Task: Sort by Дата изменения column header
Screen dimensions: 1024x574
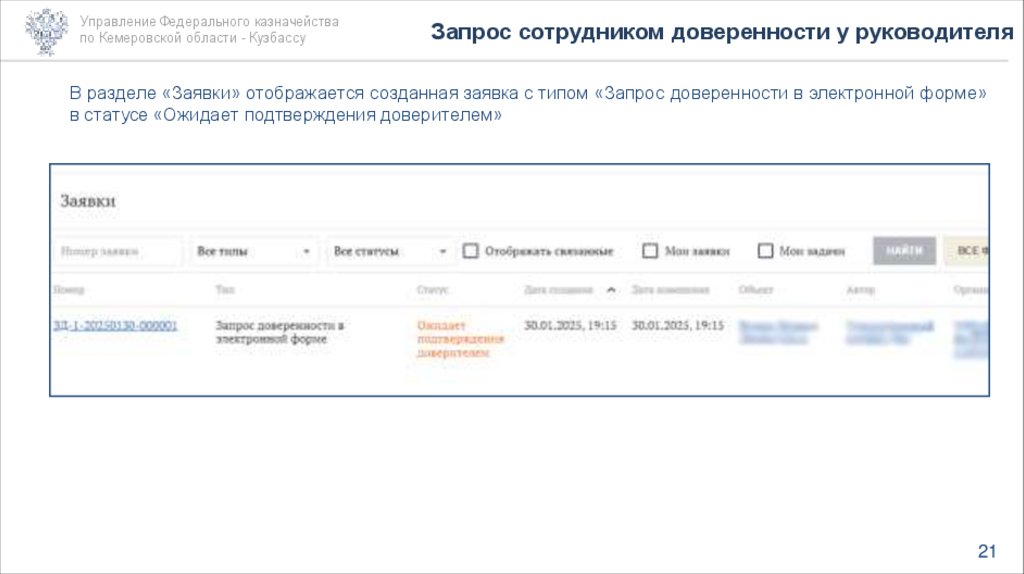Action: [670, 290]
